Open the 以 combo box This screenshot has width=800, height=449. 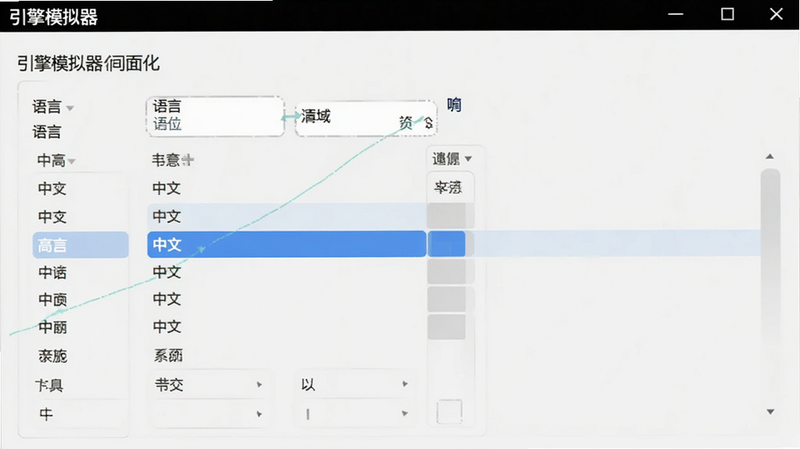click(354, 384)
